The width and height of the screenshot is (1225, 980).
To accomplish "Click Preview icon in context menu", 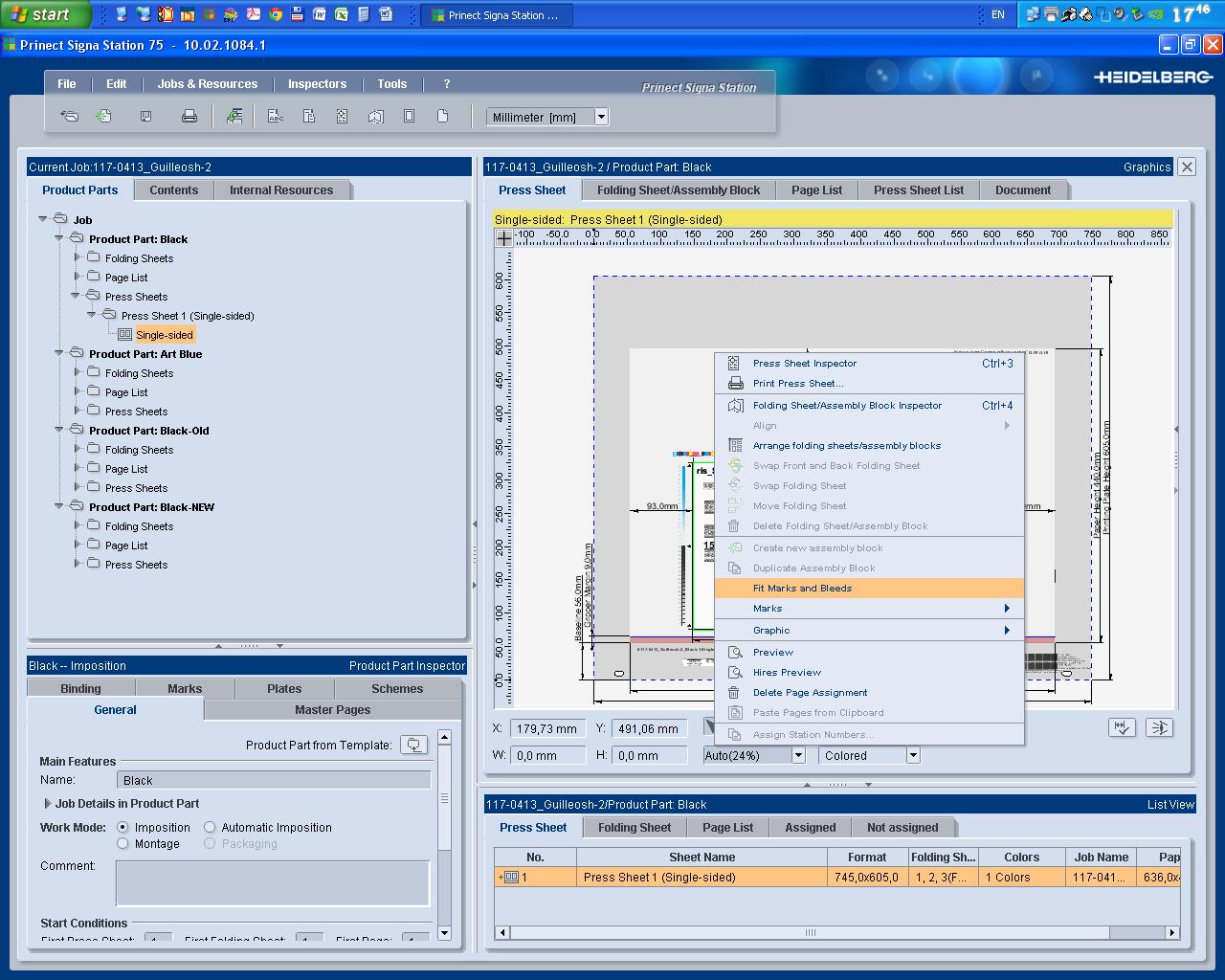I will (735, 653).
